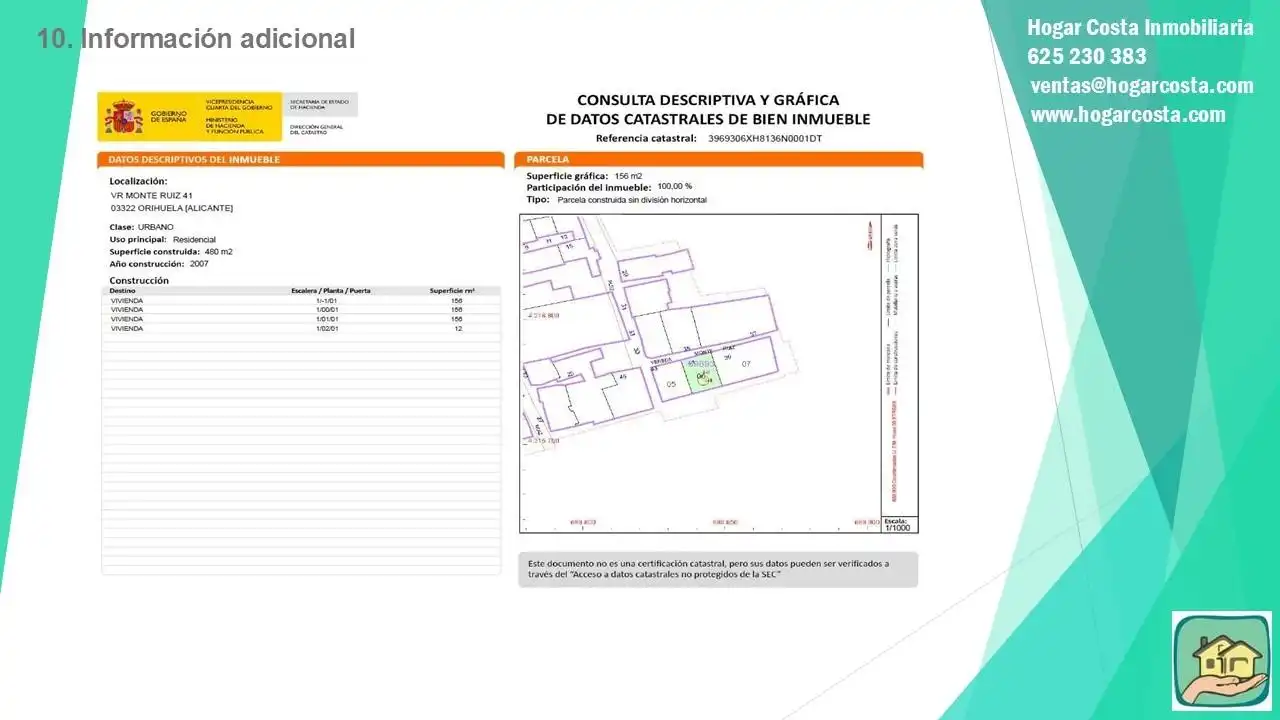This screenshot has width=1280, height=720.
Task: Click Tipo: Parcela construida sin división horizontal
Action: (617, 200)
